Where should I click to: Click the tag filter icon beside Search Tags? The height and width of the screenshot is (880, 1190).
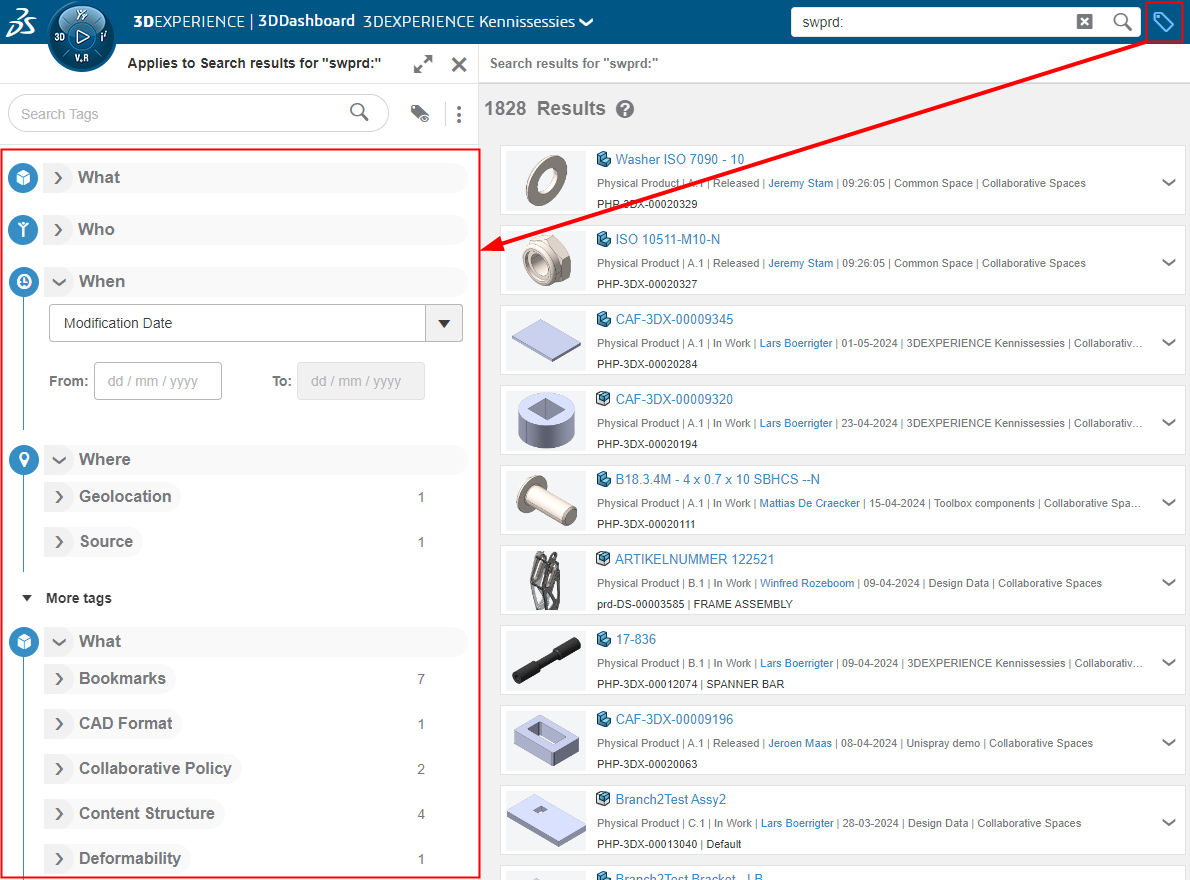[420, 114]
